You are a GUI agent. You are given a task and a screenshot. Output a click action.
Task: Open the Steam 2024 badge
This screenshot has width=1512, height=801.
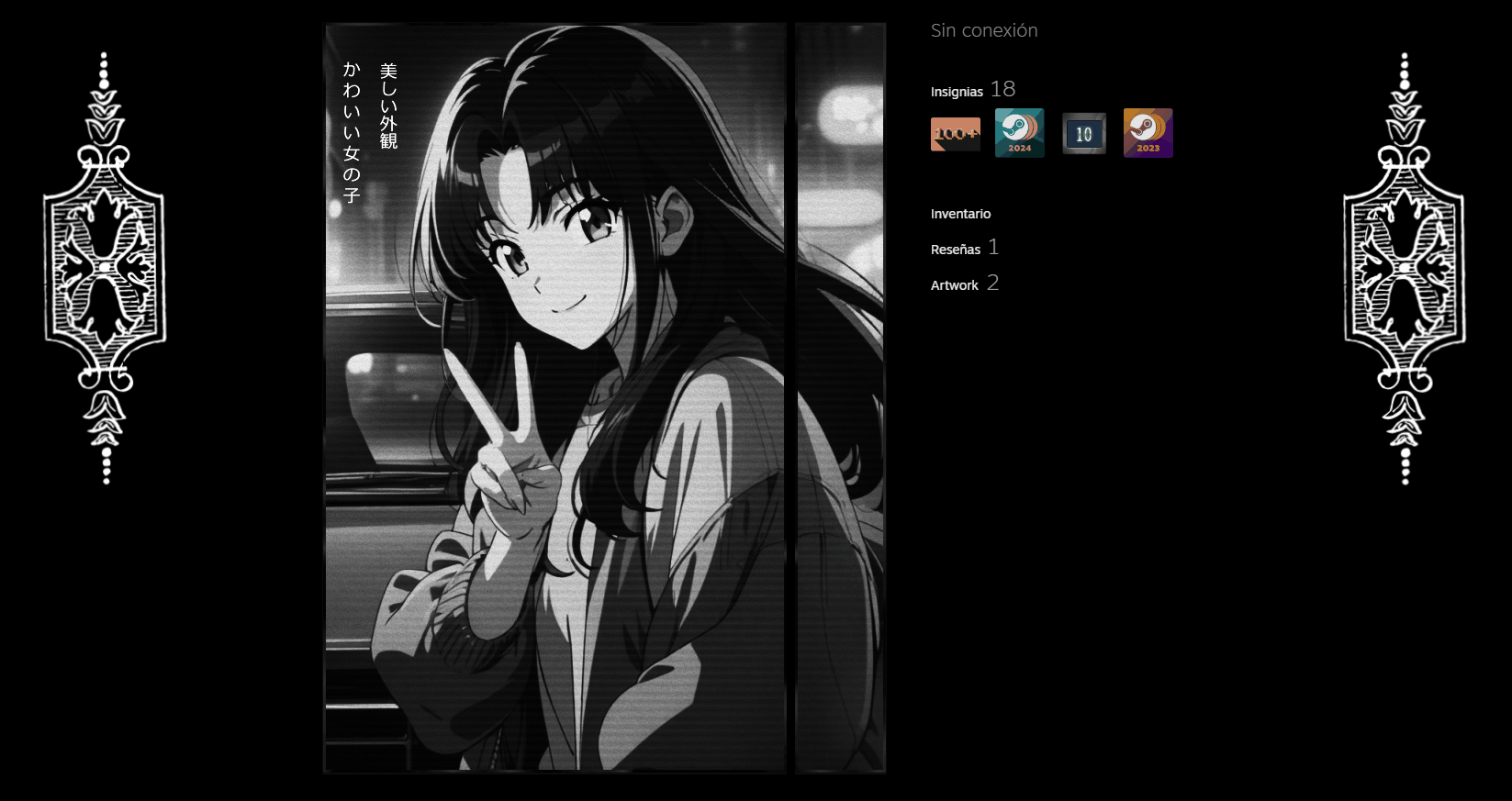[x=1019, y=133]
